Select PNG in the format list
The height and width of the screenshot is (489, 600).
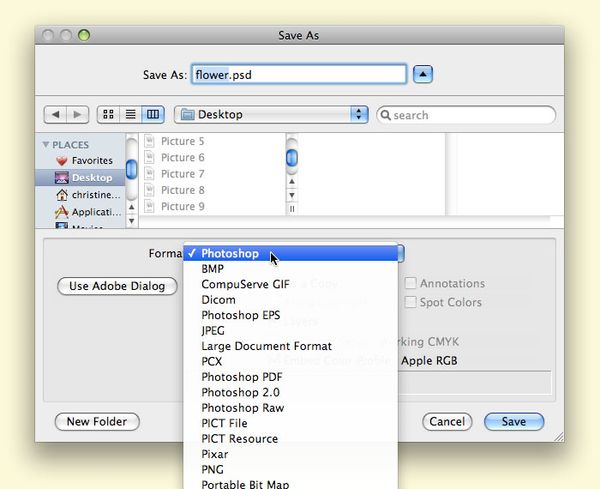(212, 469)
